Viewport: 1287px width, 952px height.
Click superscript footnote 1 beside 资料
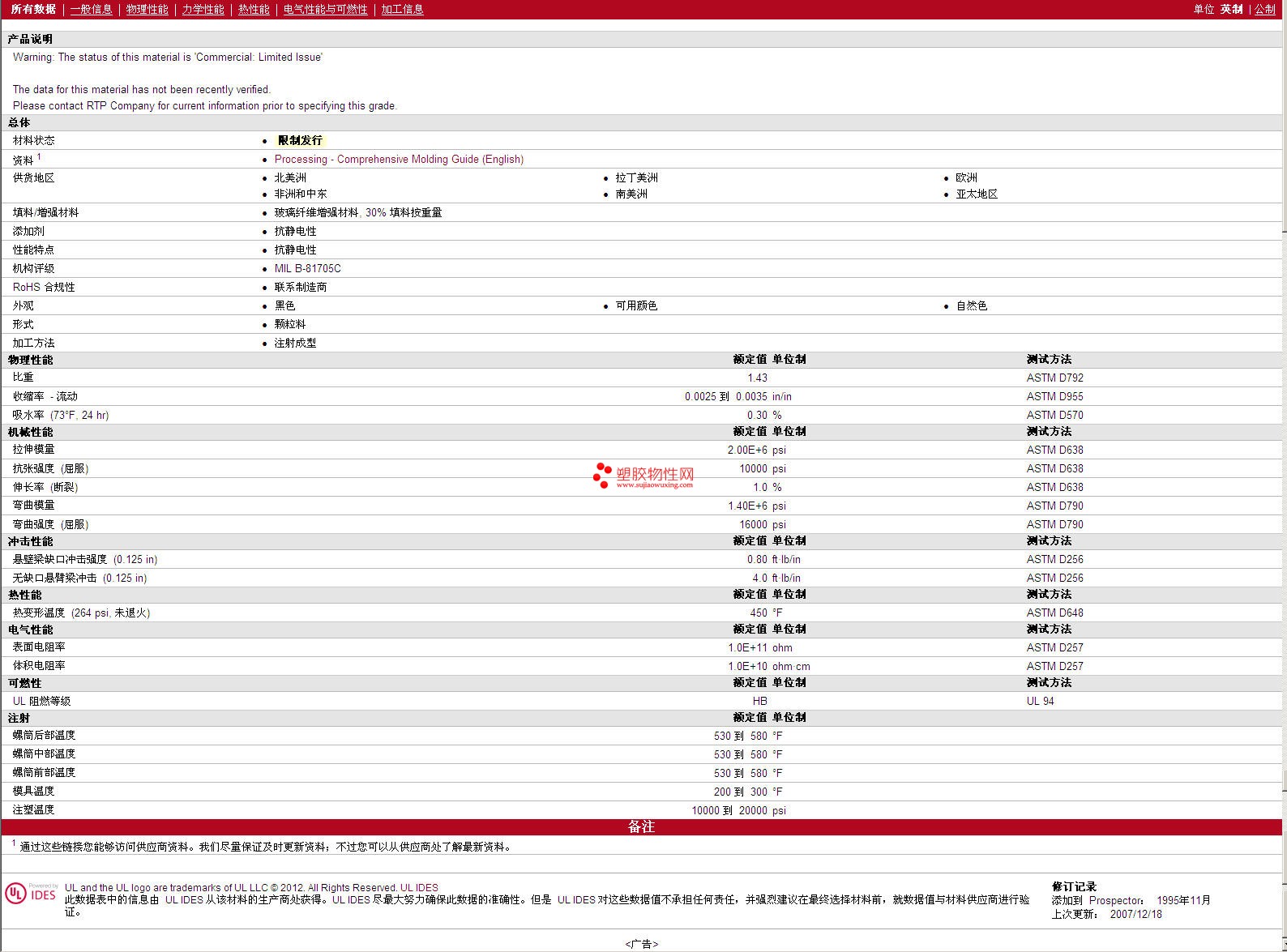tap(38, 157)
